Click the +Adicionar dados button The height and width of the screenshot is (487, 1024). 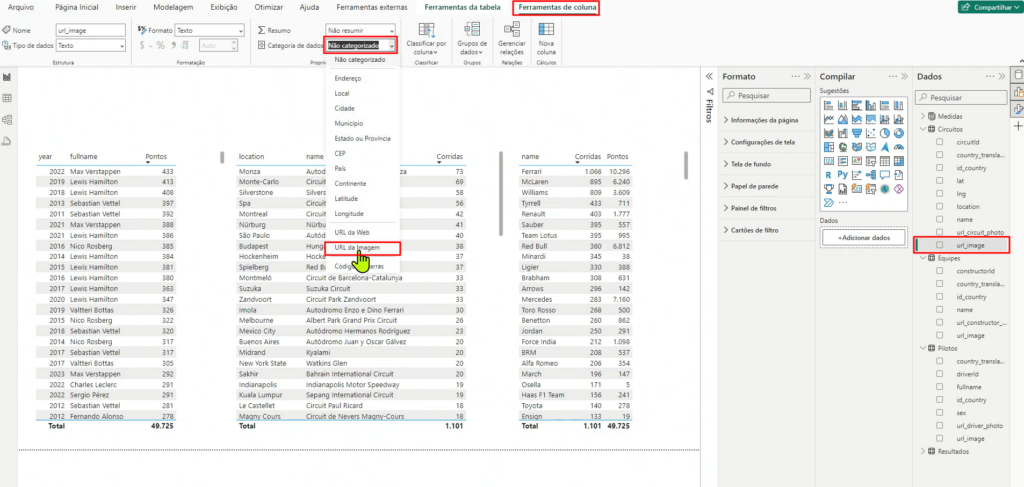click(x=862, y=238)
